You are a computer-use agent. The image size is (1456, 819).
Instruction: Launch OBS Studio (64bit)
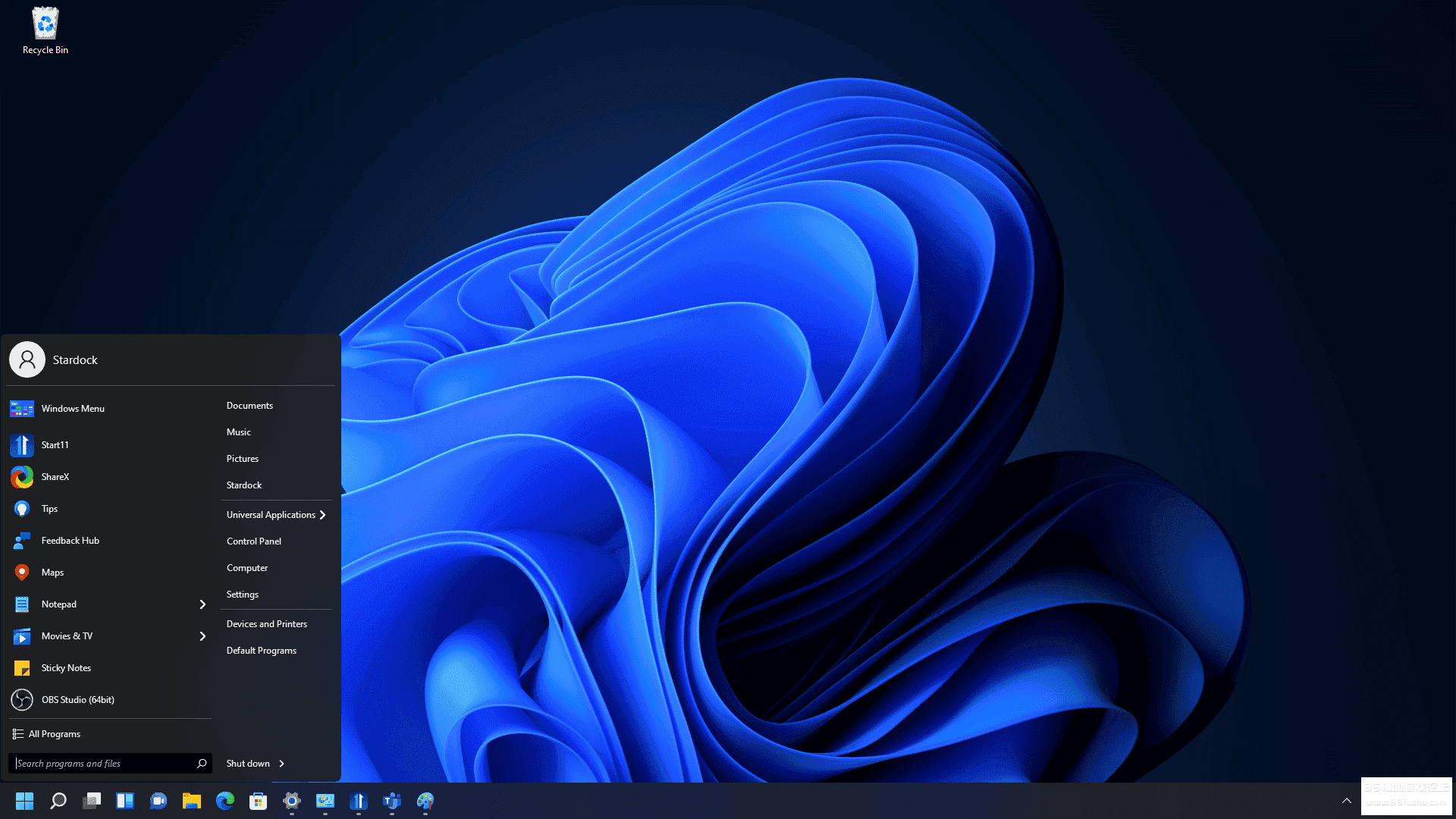(77, 700)
